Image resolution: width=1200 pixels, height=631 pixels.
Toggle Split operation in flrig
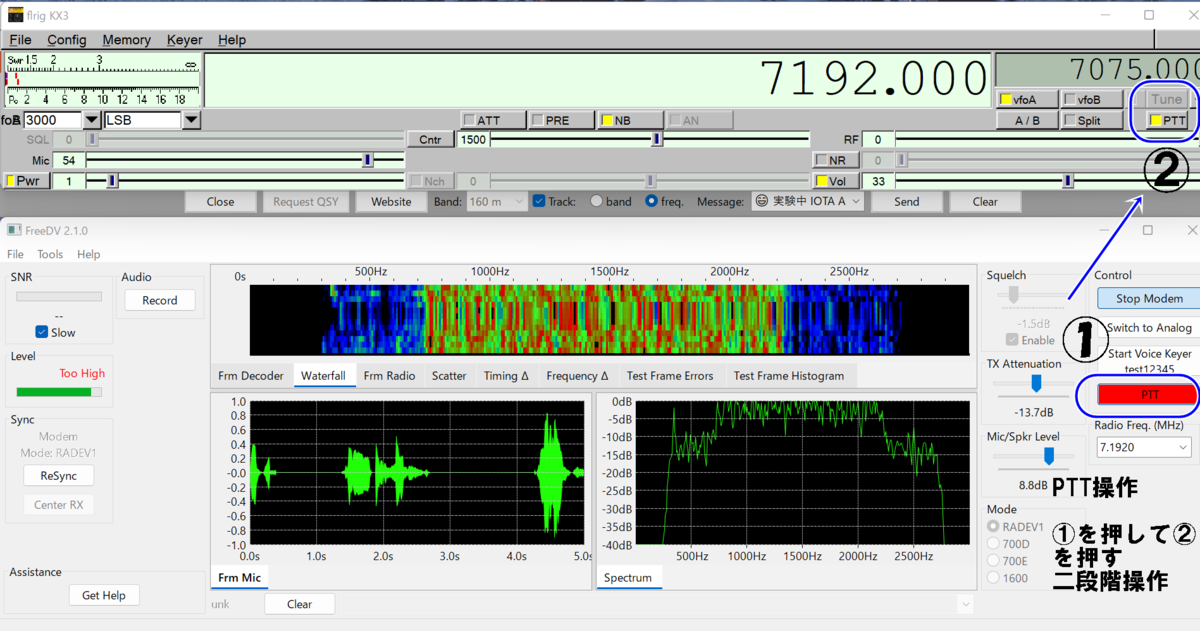1092,120
